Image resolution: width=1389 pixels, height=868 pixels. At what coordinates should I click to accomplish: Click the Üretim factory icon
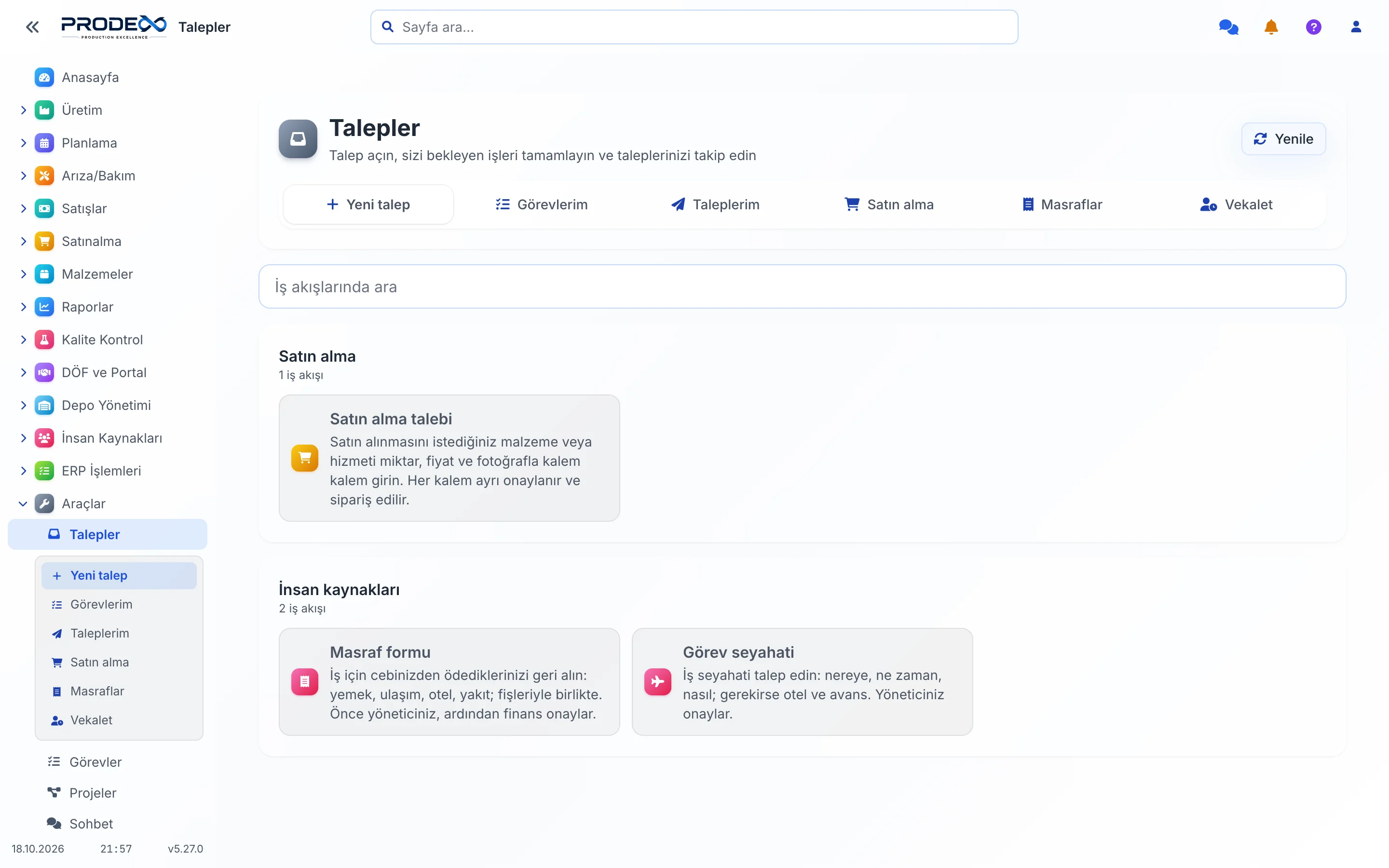coord(44,110)
